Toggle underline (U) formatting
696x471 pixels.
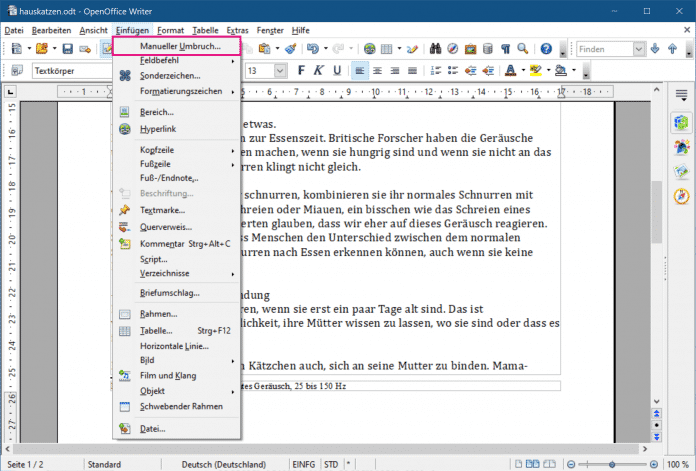(x=336, y=71)
